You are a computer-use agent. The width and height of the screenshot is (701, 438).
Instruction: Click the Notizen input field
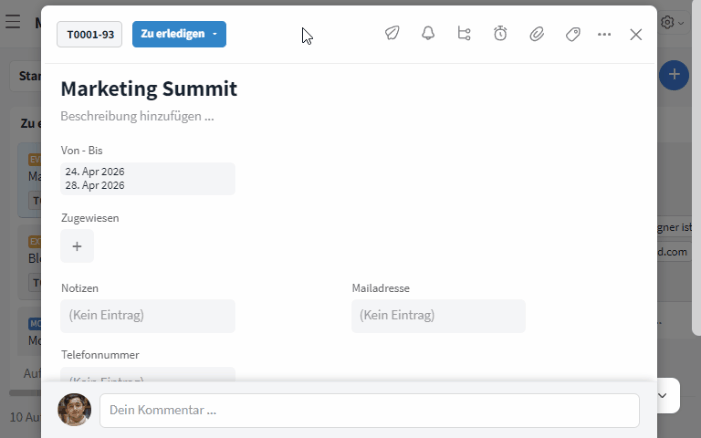click(148, 316)
